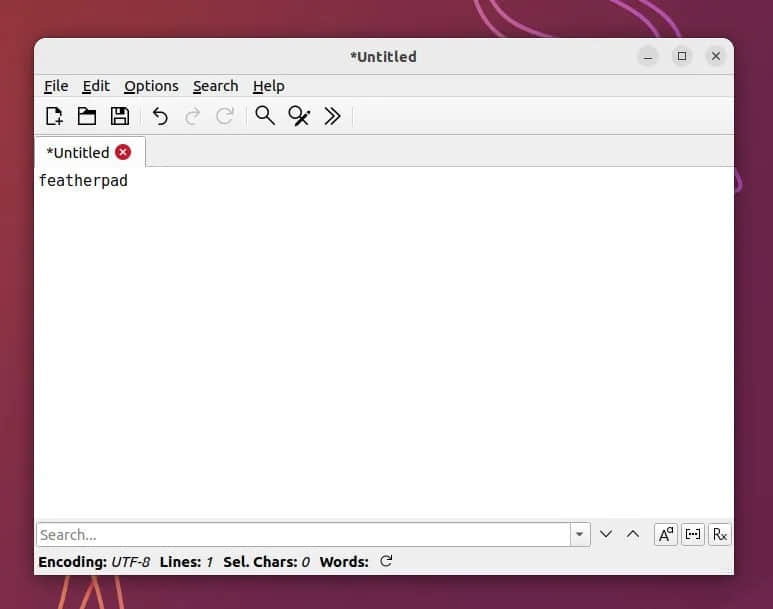
Task: Click the Words: status label
Action: pyautogui.click(x=344, y=562)
